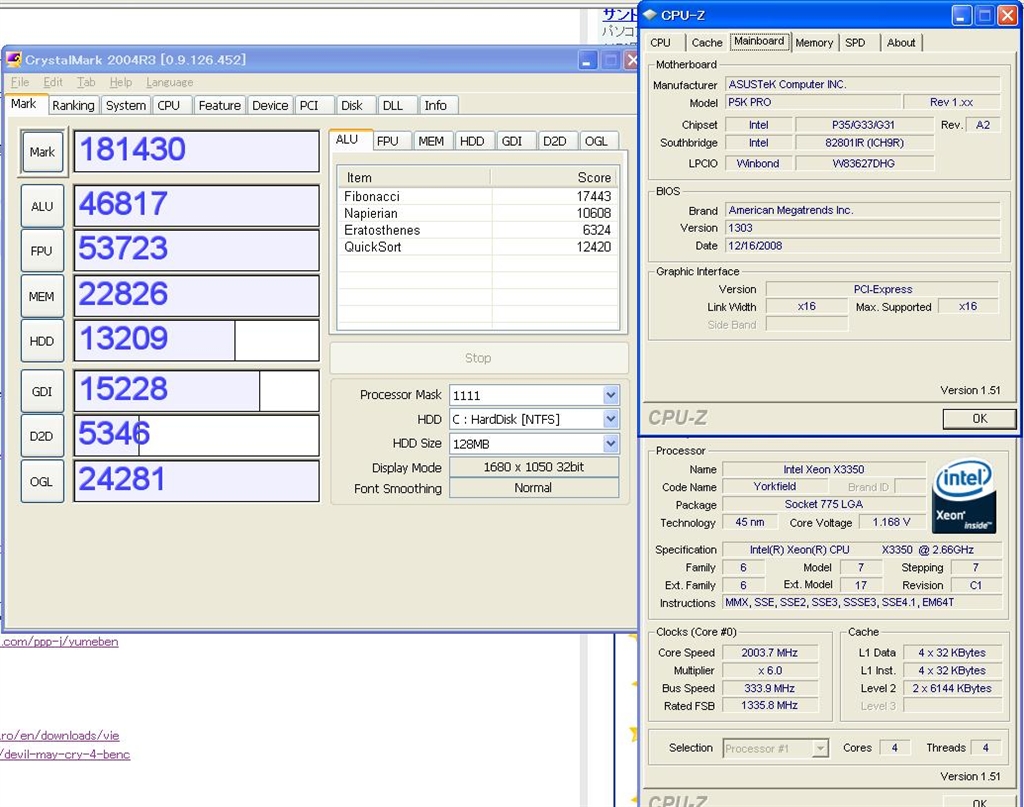Click the CPU-Z title bar icon

[x=651, y=15]
